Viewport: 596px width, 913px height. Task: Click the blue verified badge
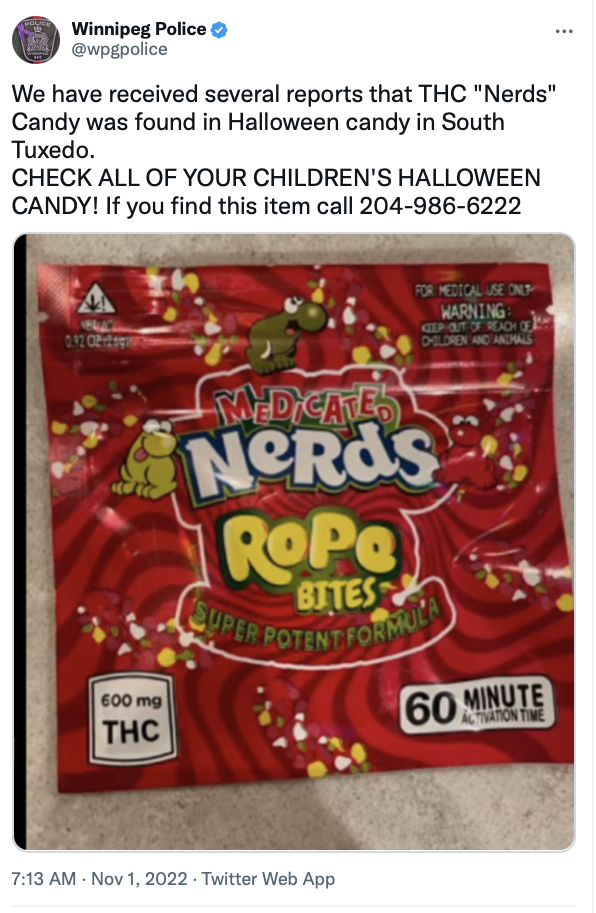[x=219, y=29]
